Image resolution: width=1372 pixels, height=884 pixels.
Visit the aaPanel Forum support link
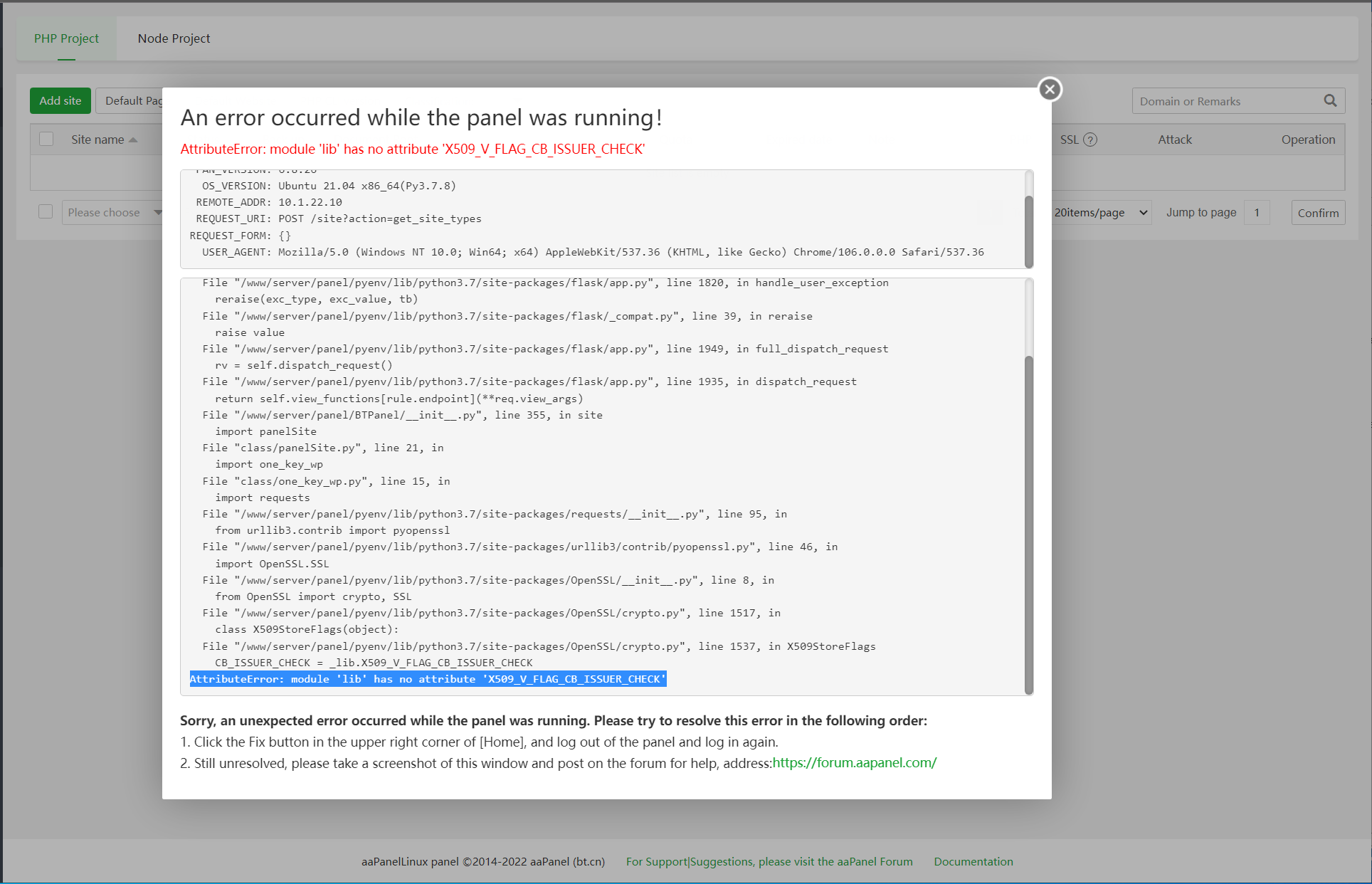click(x=769, y=861)
